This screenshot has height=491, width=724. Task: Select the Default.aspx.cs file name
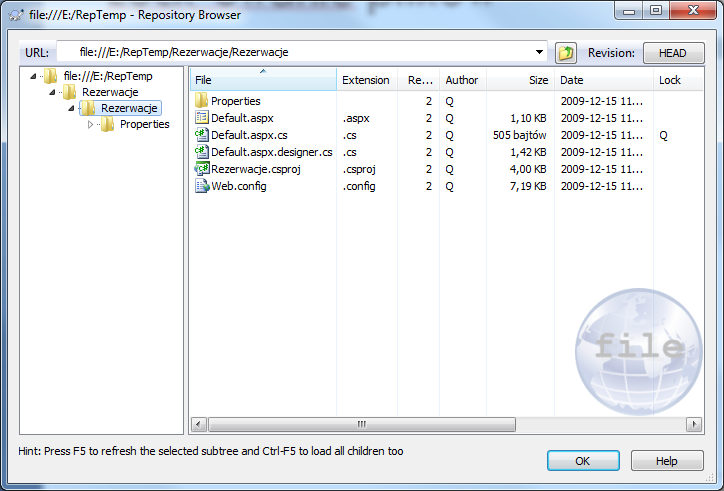pyautogui.click(x=249, y=135)
